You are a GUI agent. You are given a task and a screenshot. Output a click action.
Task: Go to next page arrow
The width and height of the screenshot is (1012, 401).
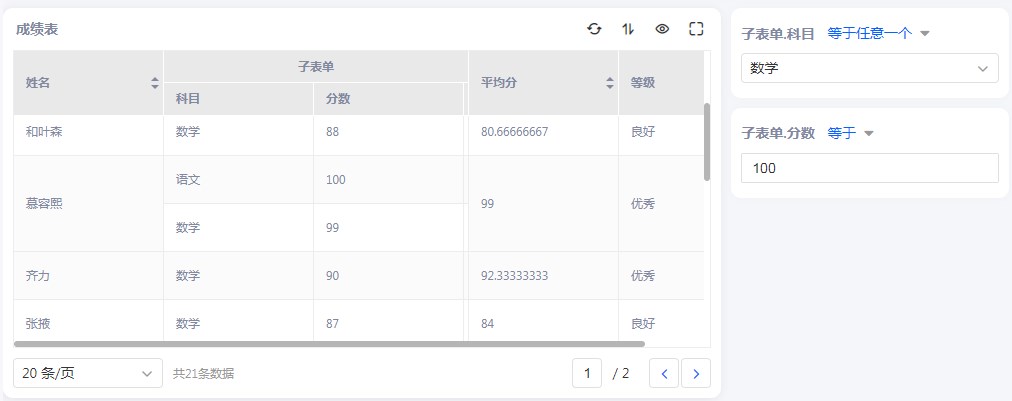(696, 373)
